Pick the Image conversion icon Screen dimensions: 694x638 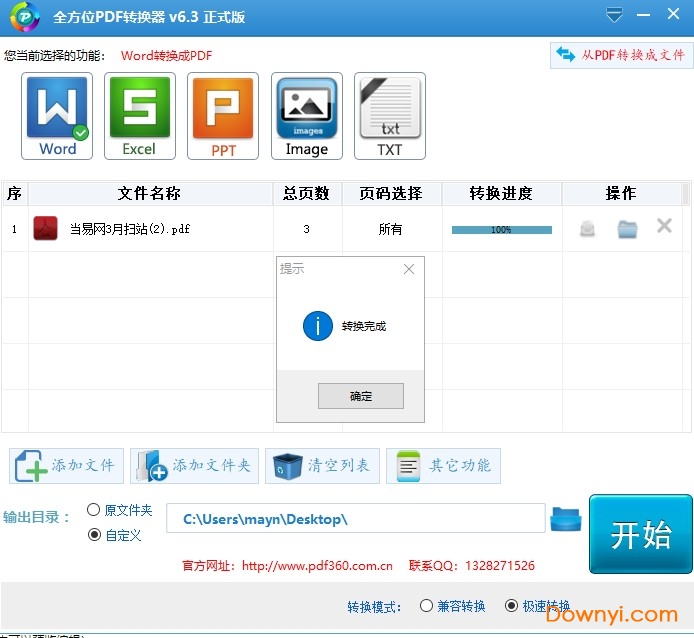click(307, 115)
